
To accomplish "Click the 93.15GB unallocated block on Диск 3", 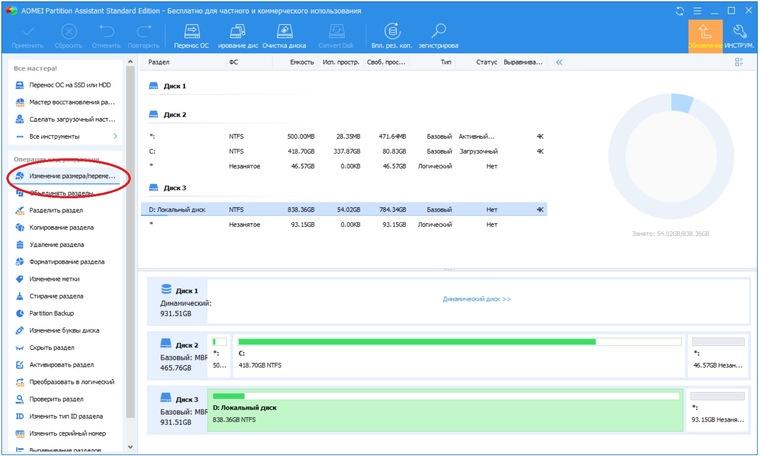I will 717,409.
